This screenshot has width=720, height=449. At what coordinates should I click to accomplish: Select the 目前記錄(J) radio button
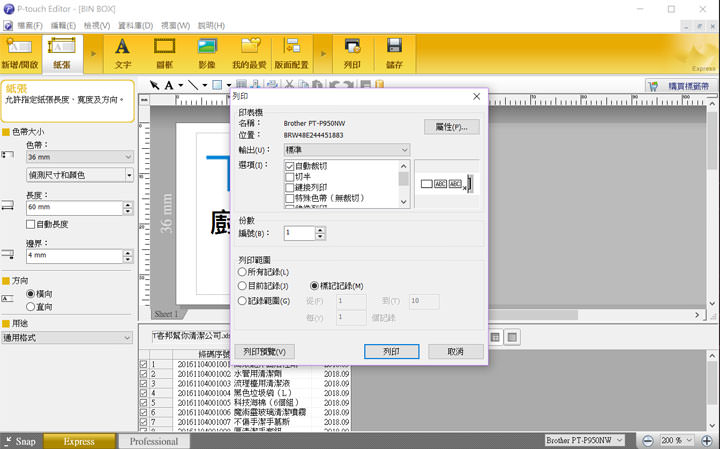(x=242, y=286)
